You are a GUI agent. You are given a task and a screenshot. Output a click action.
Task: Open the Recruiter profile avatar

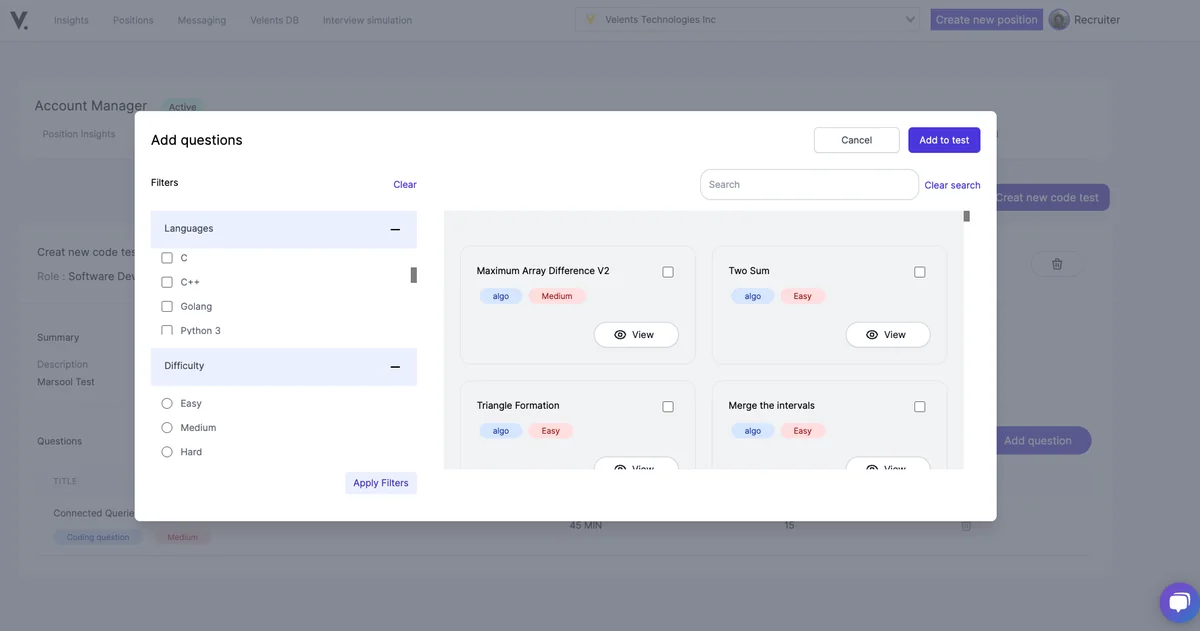(x=1059, y=19)
